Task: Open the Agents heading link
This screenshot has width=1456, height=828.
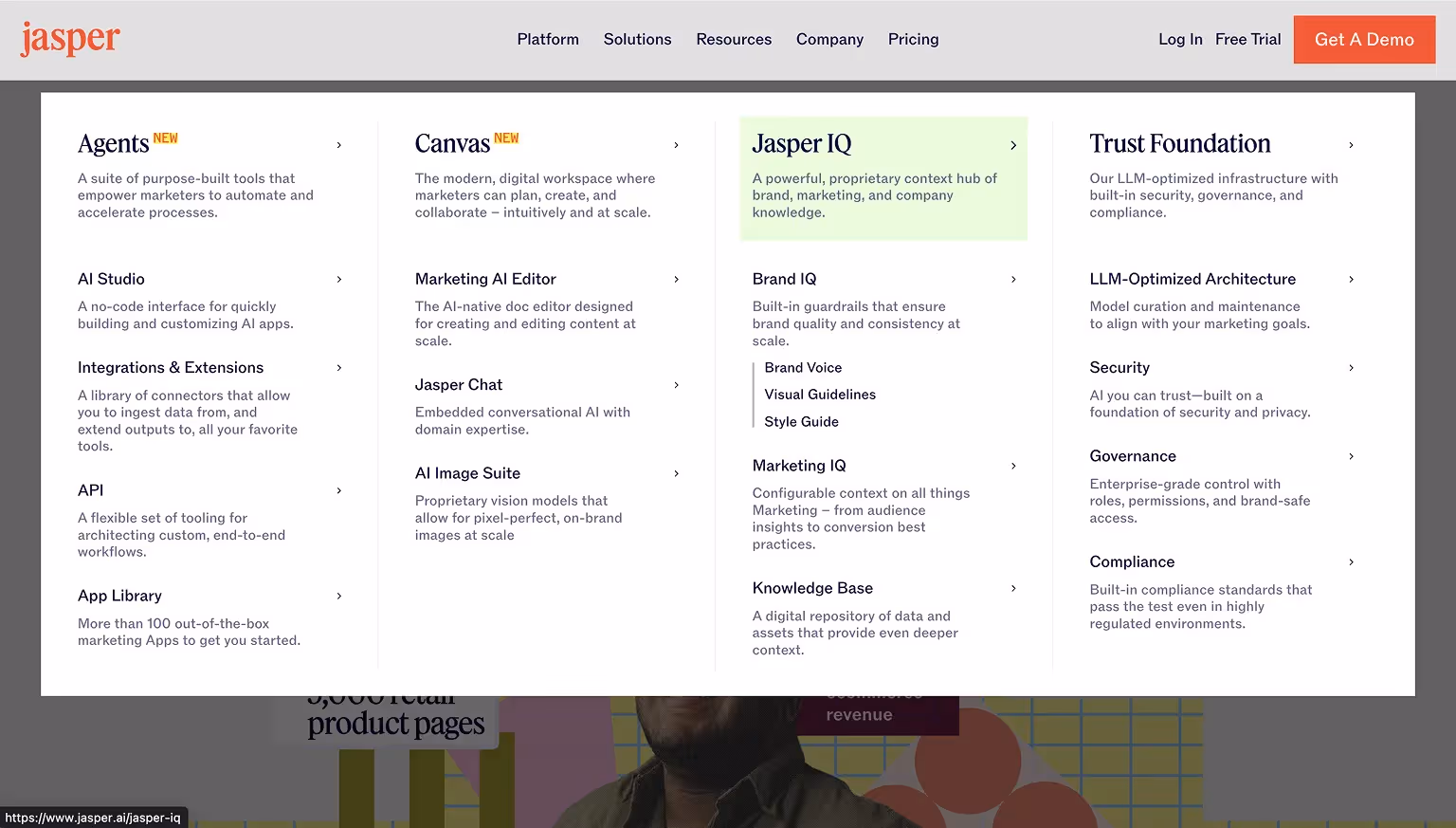Action: pyautogui.click(x=114, y=144)
